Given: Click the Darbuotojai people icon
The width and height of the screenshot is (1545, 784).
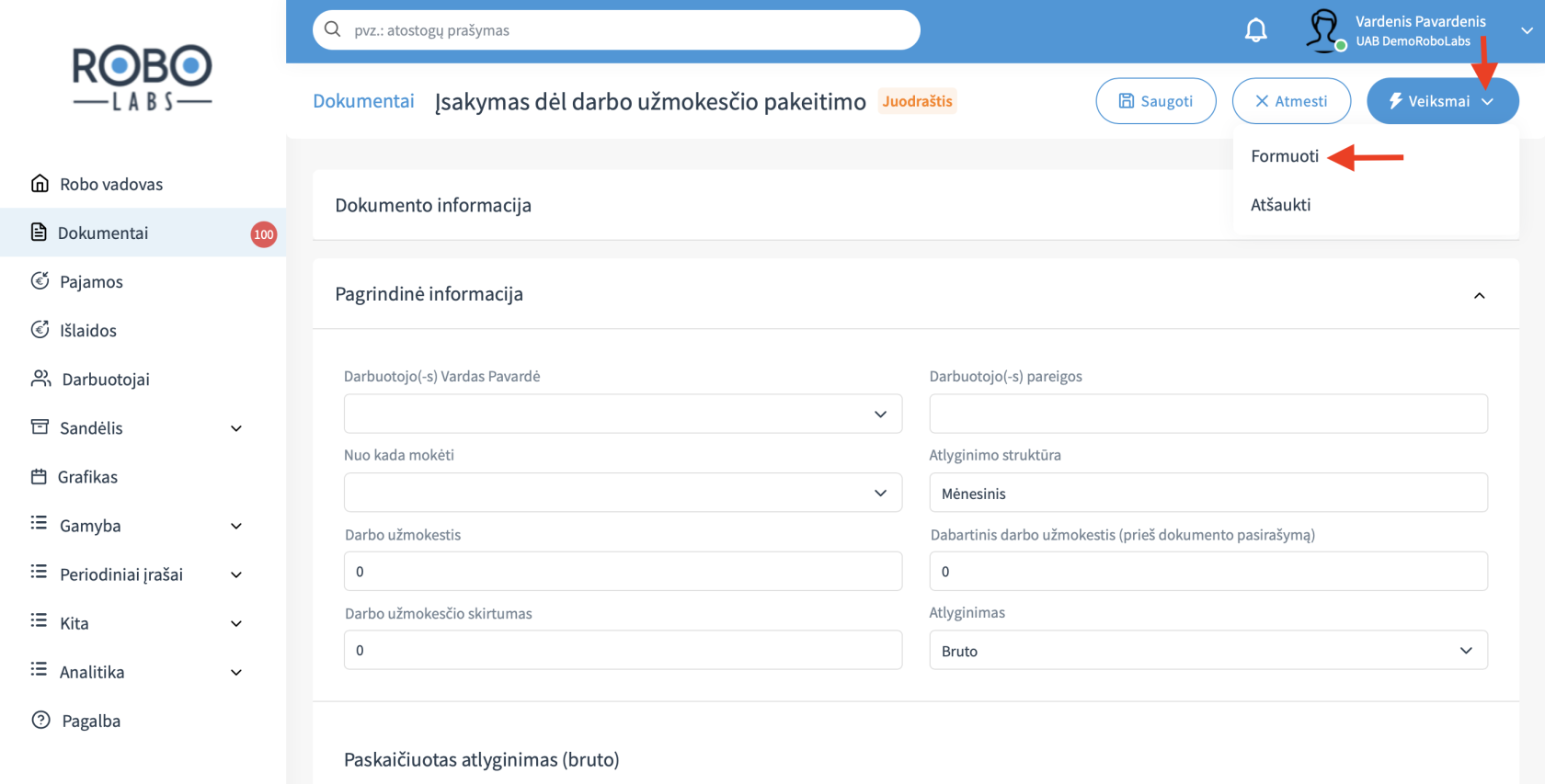Looking at the screenshot, I should click(x=40, y=378).
